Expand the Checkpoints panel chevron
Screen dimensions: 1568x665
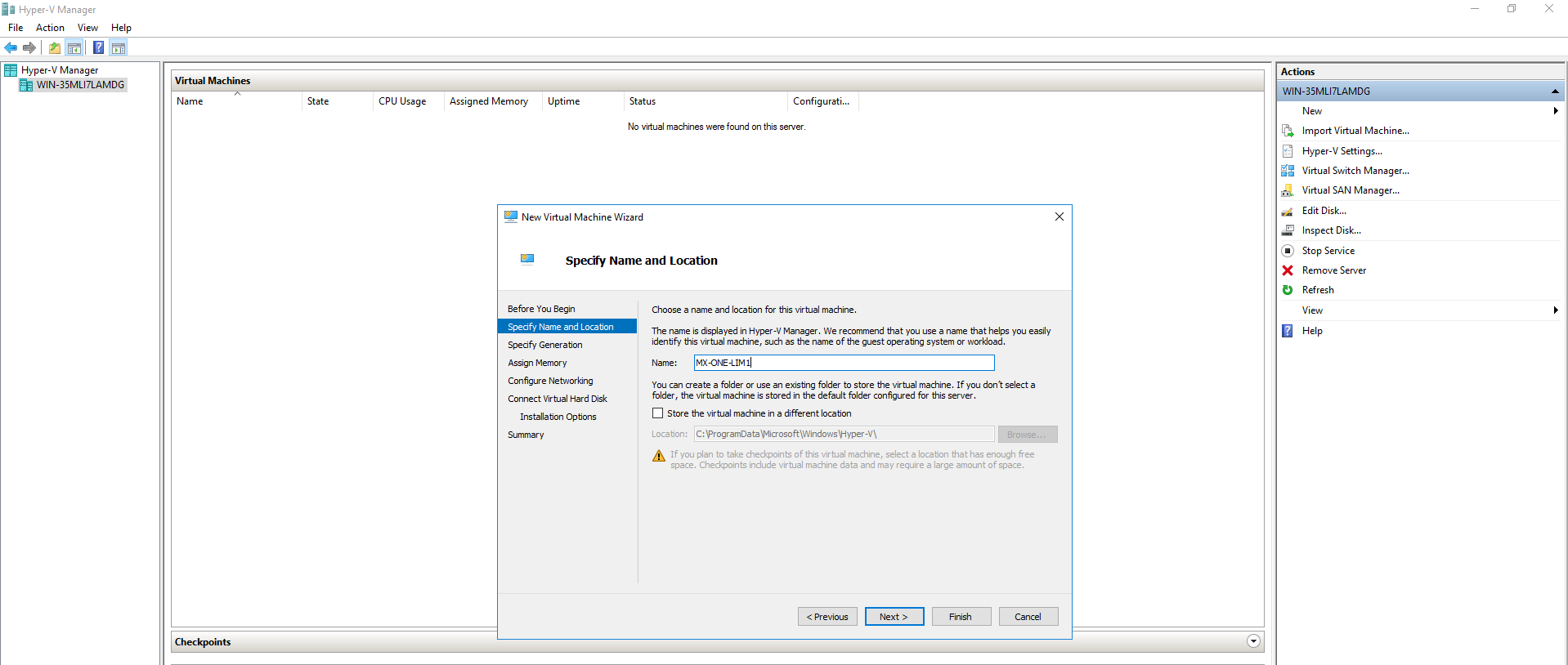(1253, 641)
